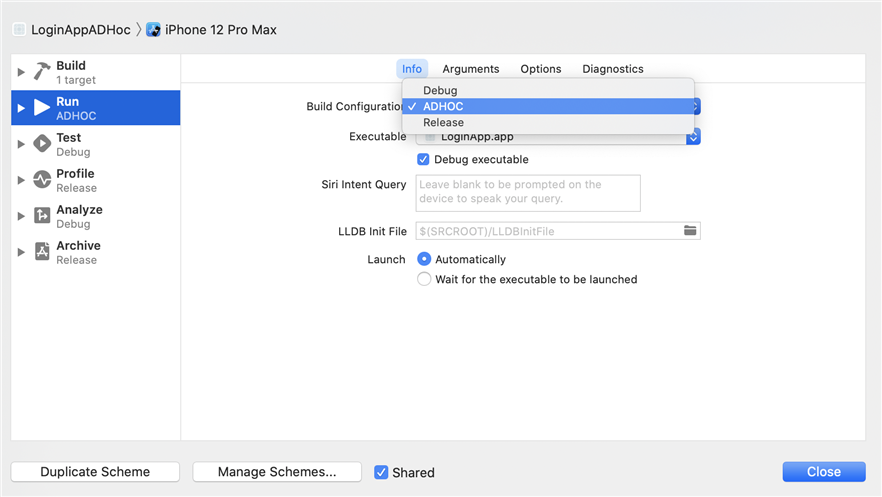Image resolution: width=882 pixels, height=497 pixels.
Task: Expand the Build action disclosure triangle
Action: point(21,72)
